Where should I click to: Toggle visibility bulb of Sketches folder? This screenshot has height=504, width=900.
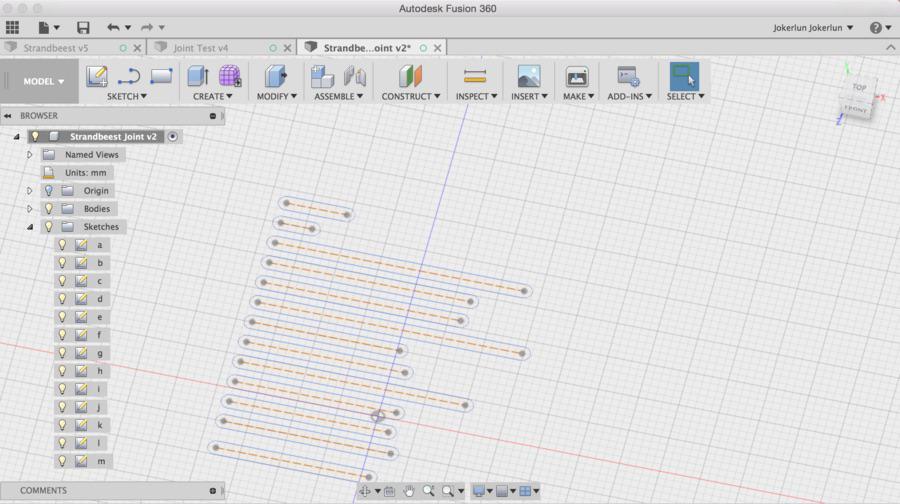[x=49, y=227]
